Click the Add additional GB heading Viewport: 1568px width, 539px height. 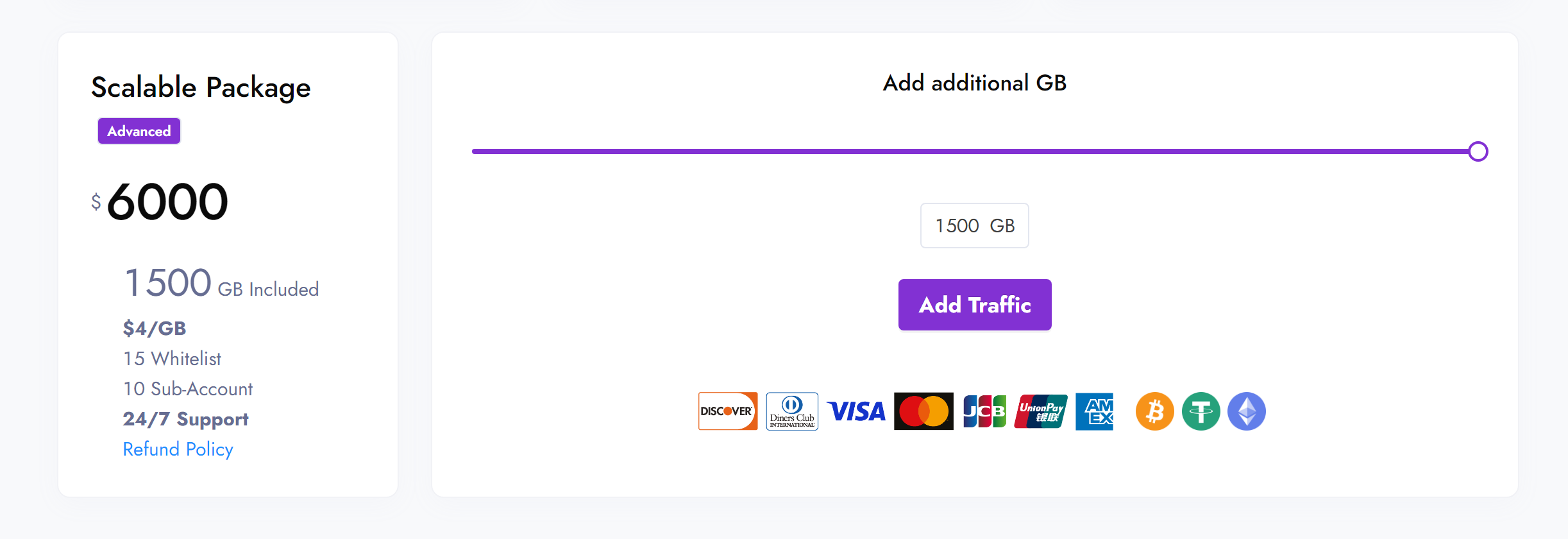[x=974, y=83]
